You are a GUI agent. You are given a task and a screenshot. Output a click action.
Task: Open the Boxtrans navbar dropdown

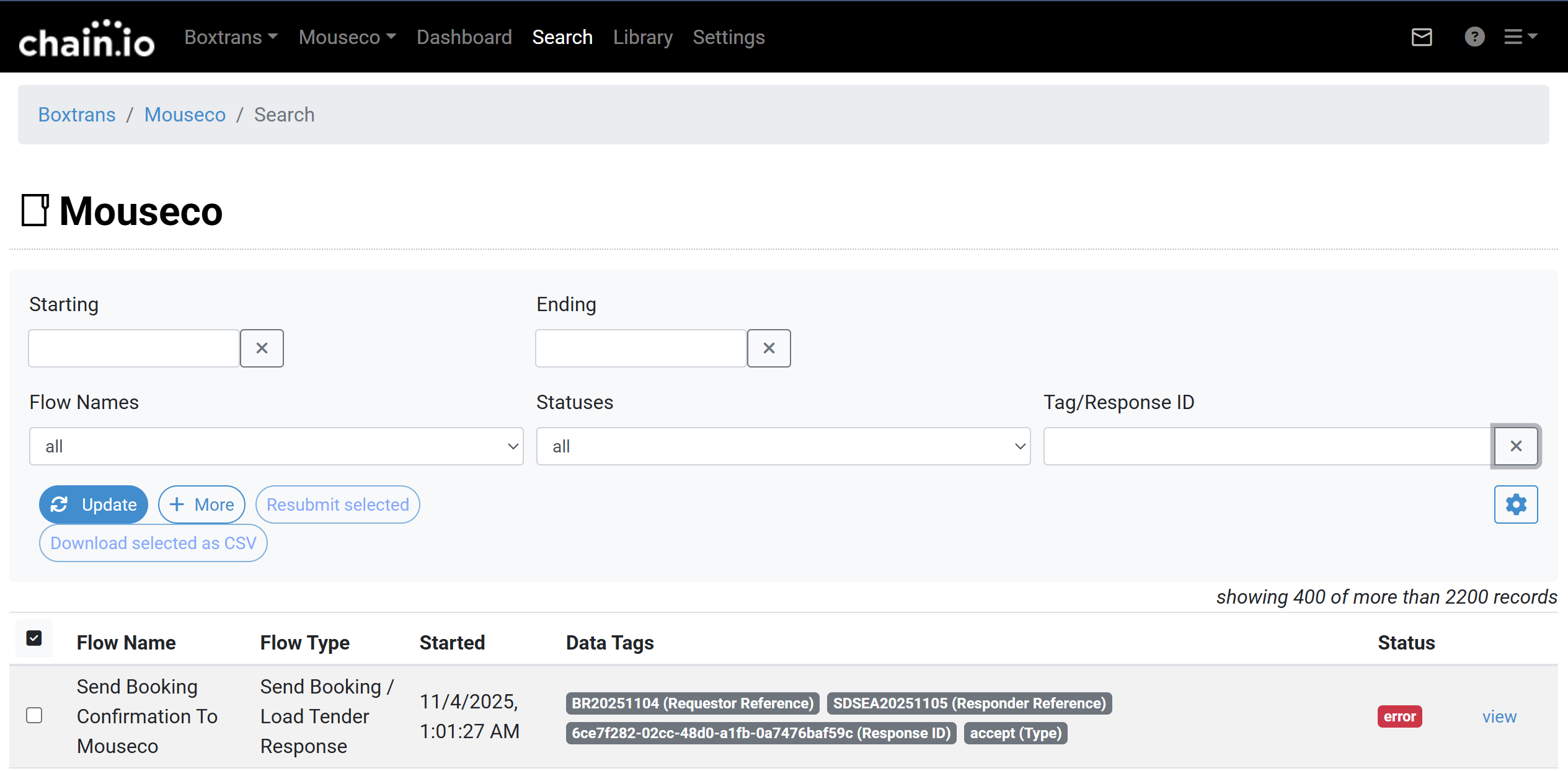click(x=231, y=37)
